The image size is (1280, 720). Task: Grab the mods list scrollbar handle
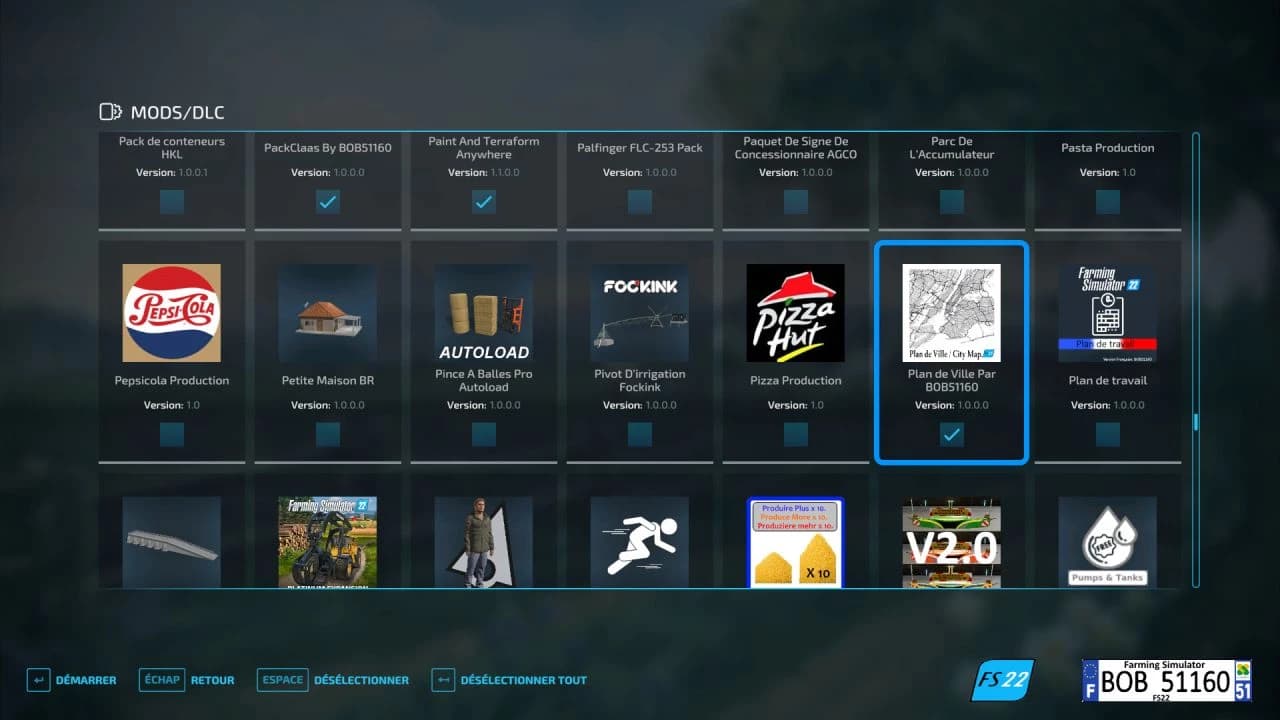click(1196, 422)
